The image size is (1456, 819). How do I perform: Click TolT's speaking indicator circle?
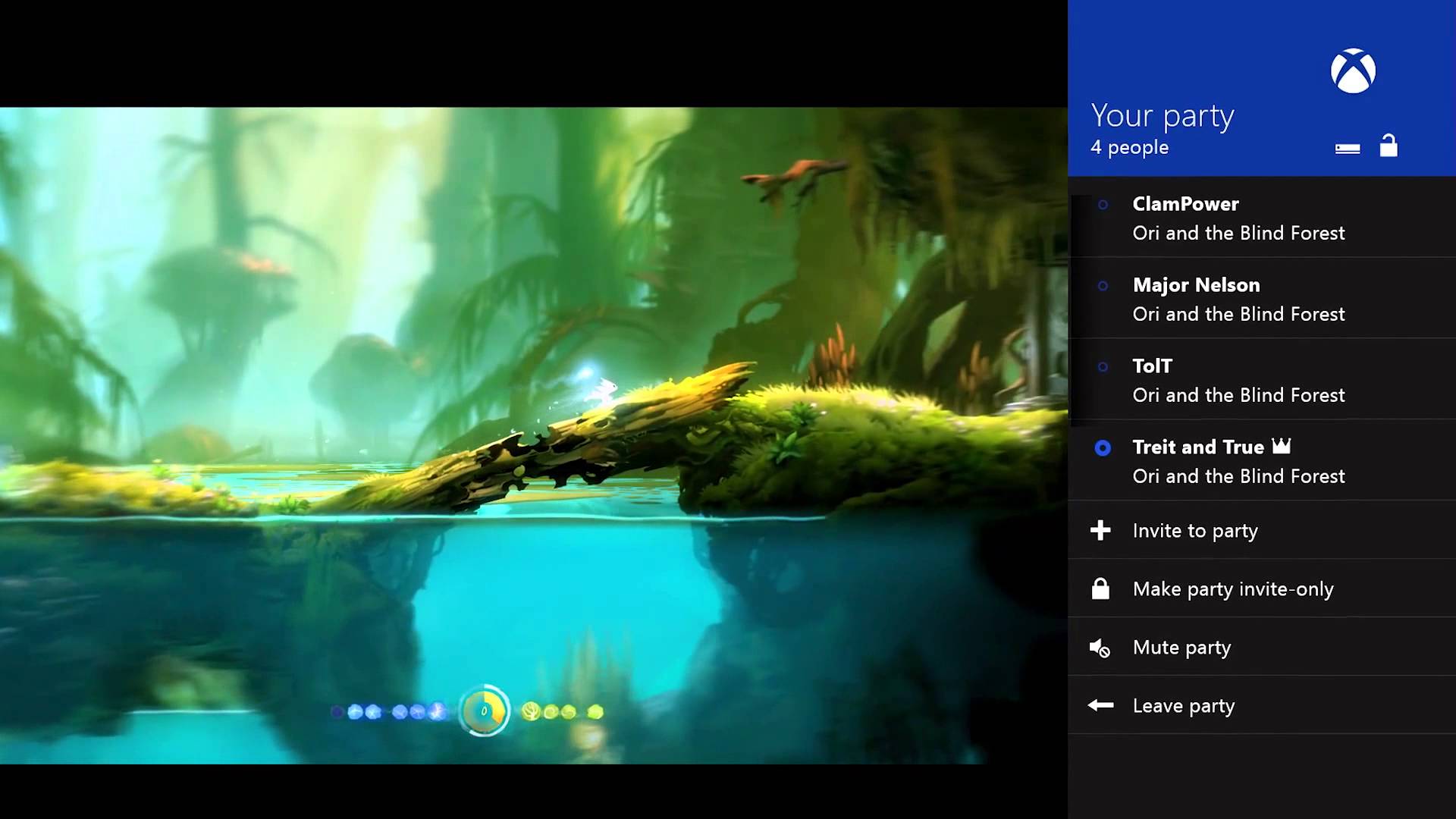pyautogui.click(x=1103, y=367)
